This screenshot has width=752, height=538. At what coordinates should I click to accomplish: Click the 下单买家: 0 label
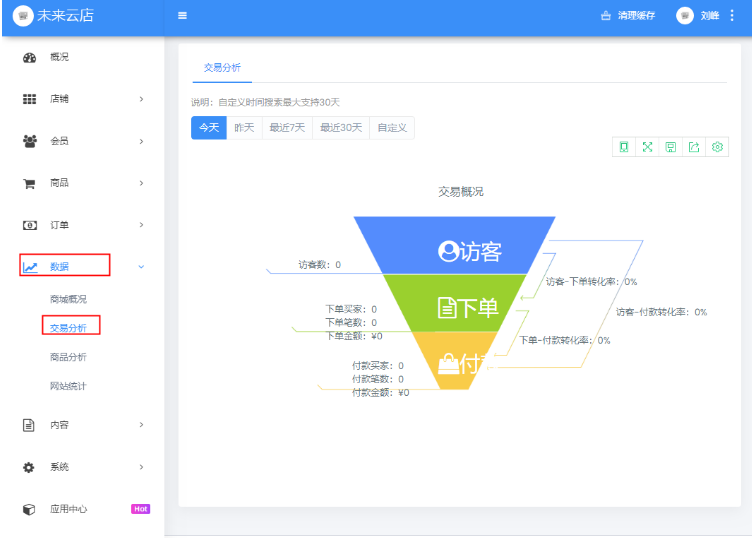click(x=351, y=309)
